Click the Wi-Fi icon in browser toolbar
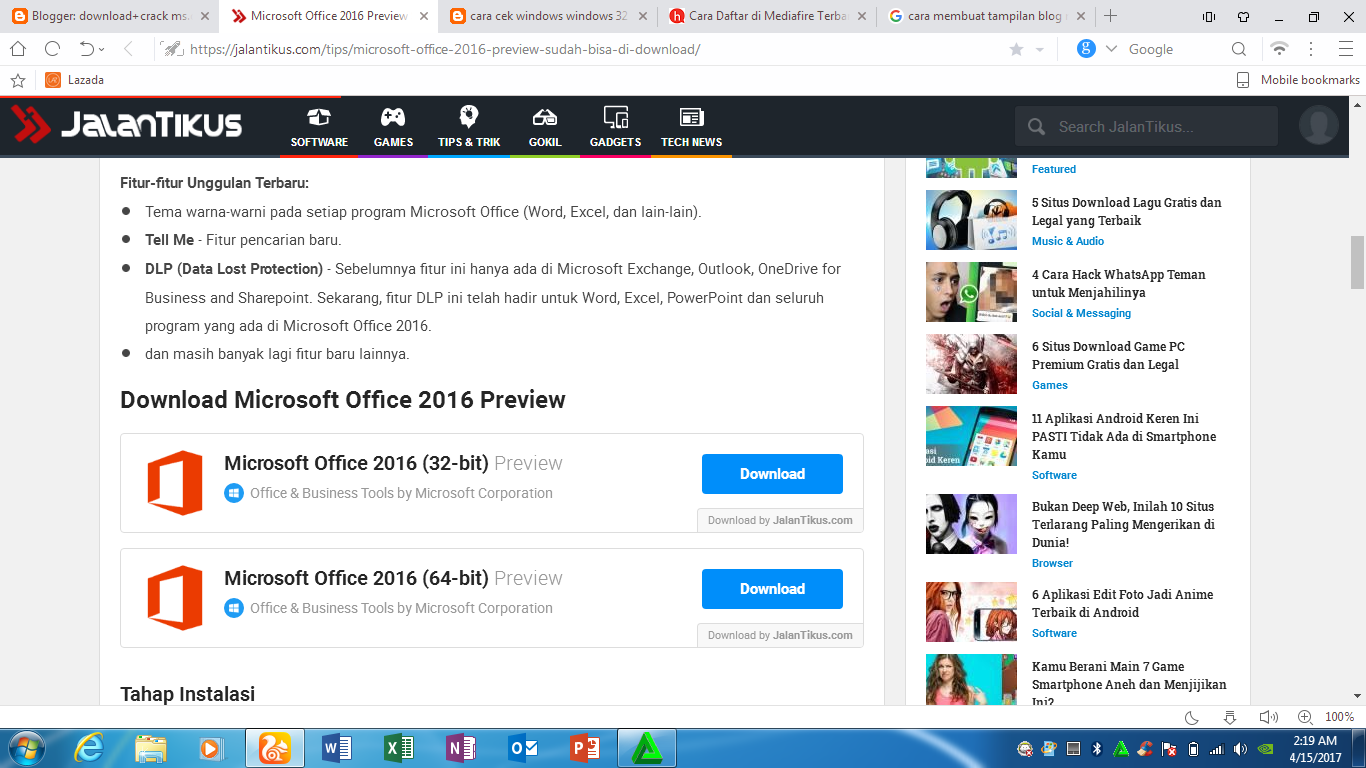 coord(1279,49)
